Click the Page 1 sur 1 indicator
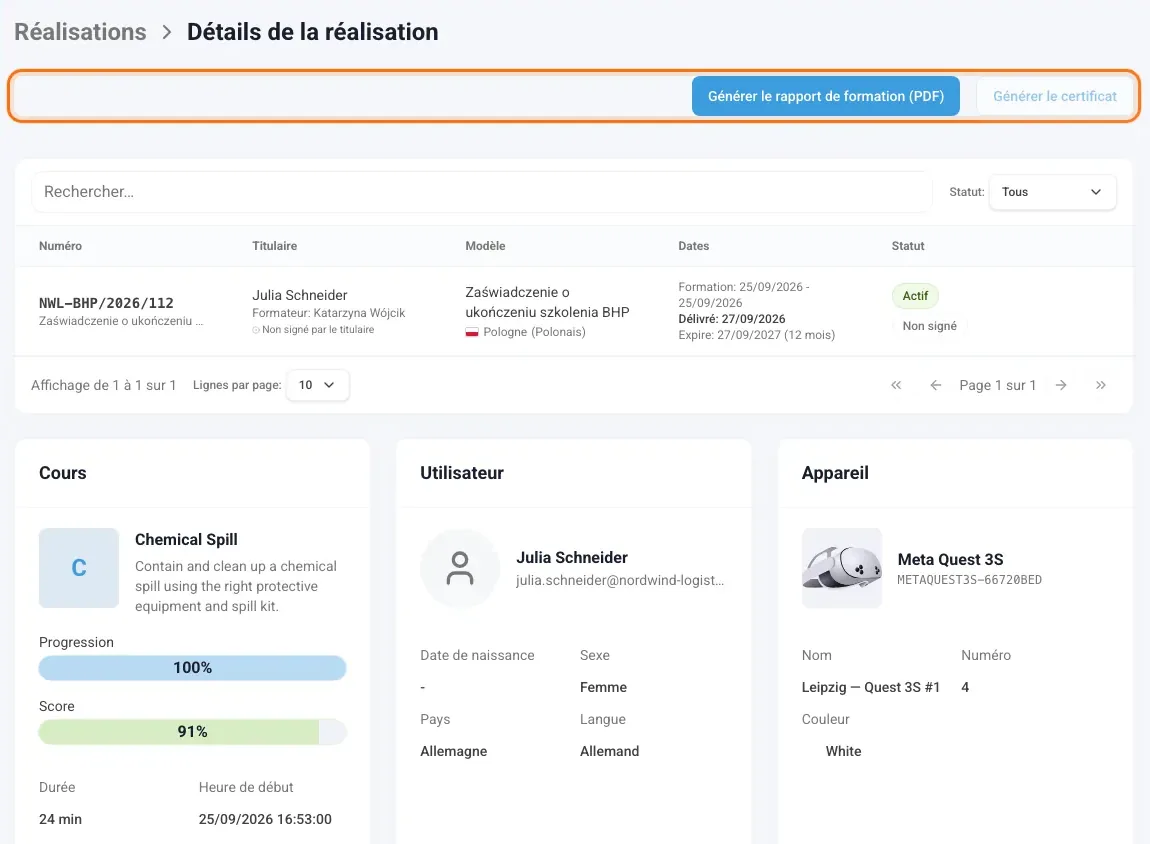 coord(997,385)
